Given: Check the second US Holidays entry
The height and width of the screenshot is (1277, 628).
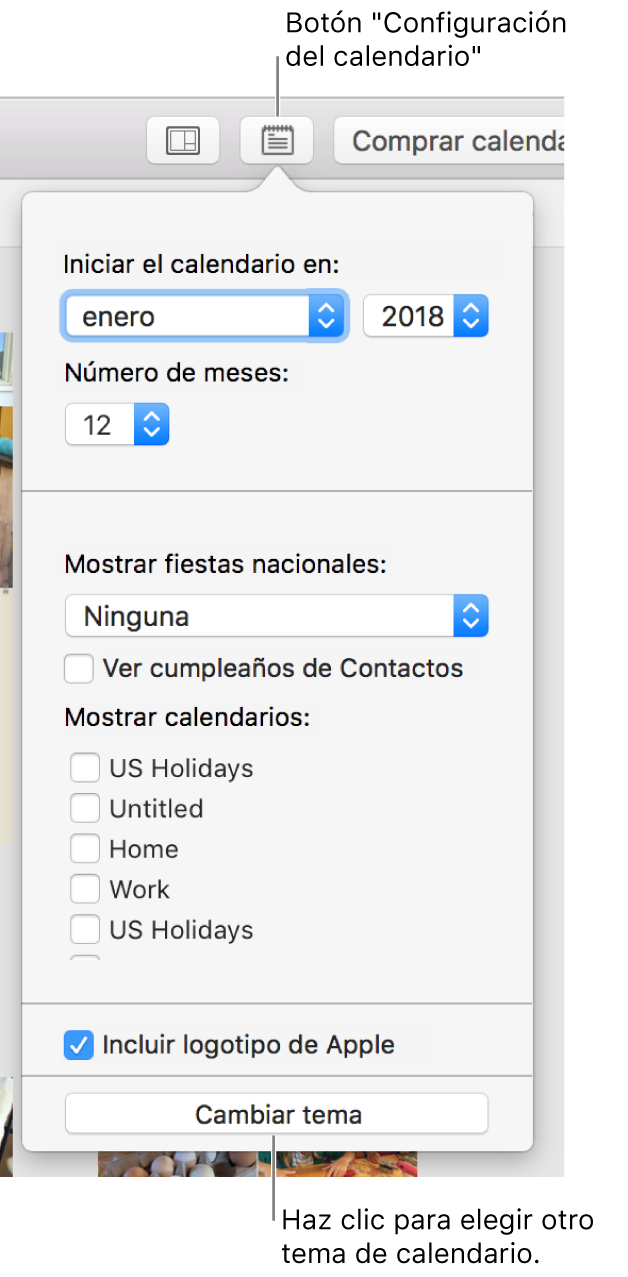Looking at the screenshot, I should [x=85, y=929].
